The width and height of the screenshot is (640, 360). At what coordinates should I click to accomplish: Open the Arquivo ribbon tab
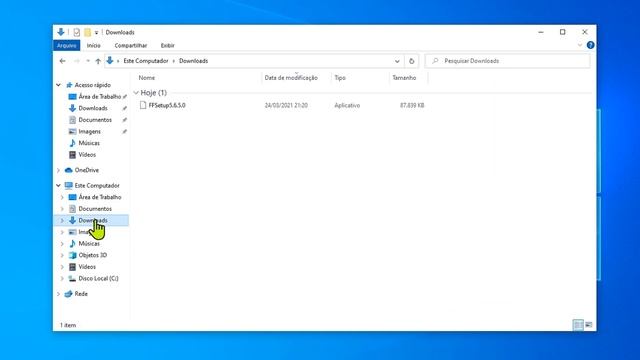click(x=67, y=45)
